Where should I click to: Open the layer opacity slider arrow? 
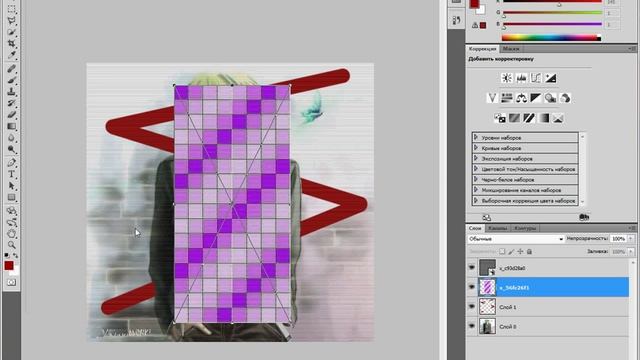click(631, 238)
